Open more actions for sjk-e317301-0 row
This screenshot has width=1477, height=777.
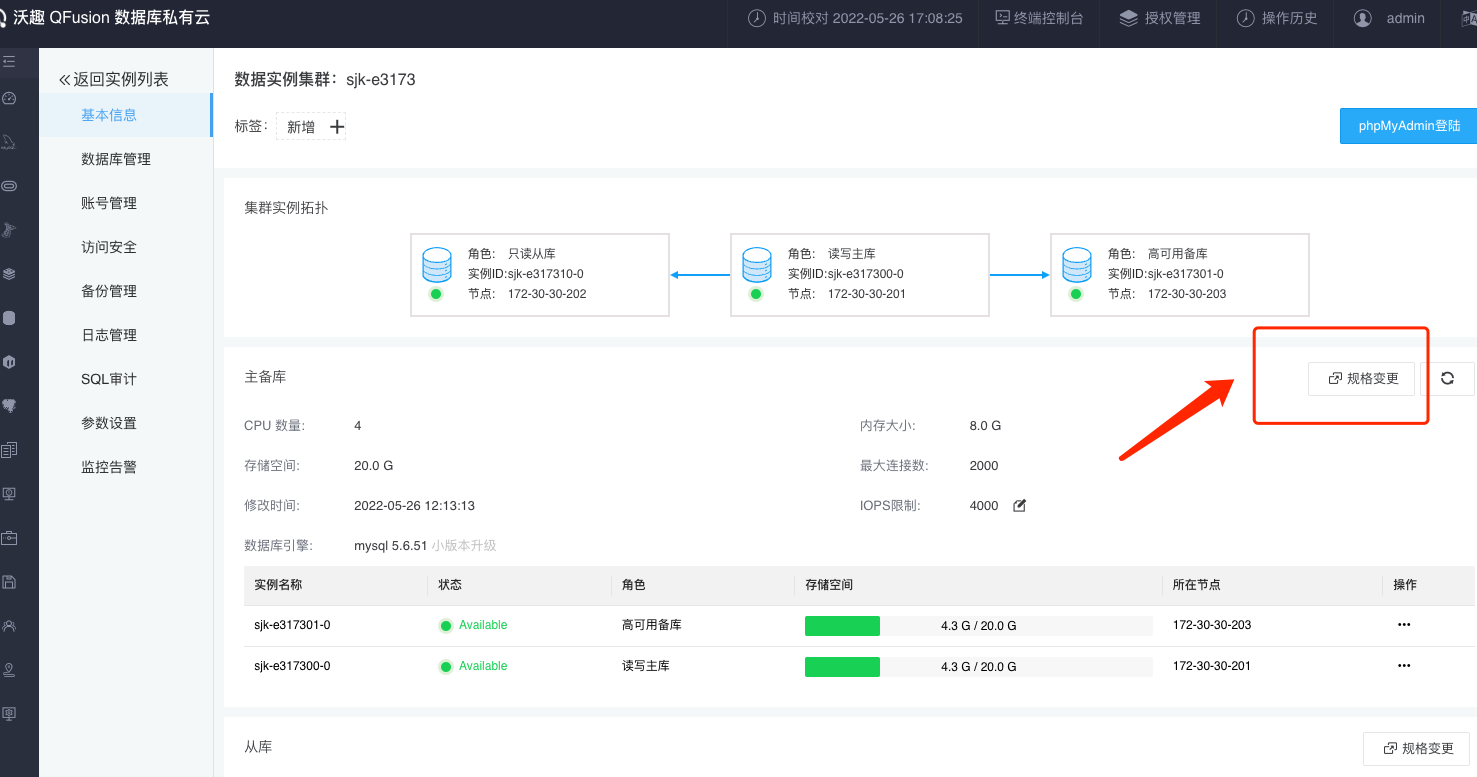point(1404,625)
